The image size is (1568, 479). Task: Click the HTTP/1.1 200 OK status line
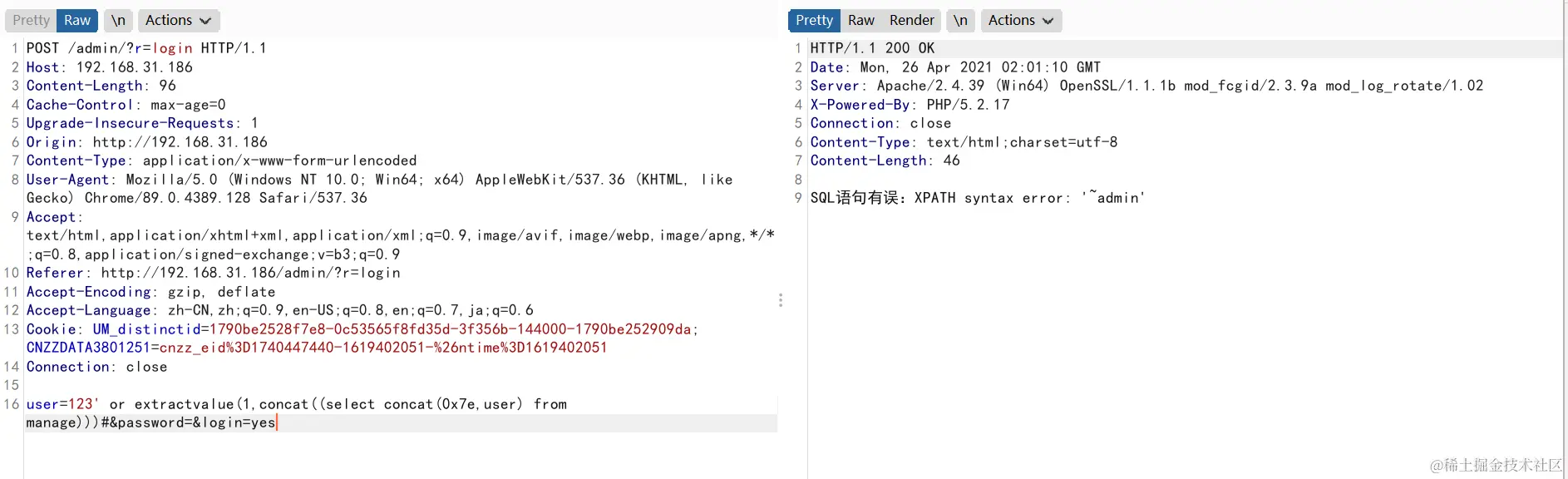[872, 48]
